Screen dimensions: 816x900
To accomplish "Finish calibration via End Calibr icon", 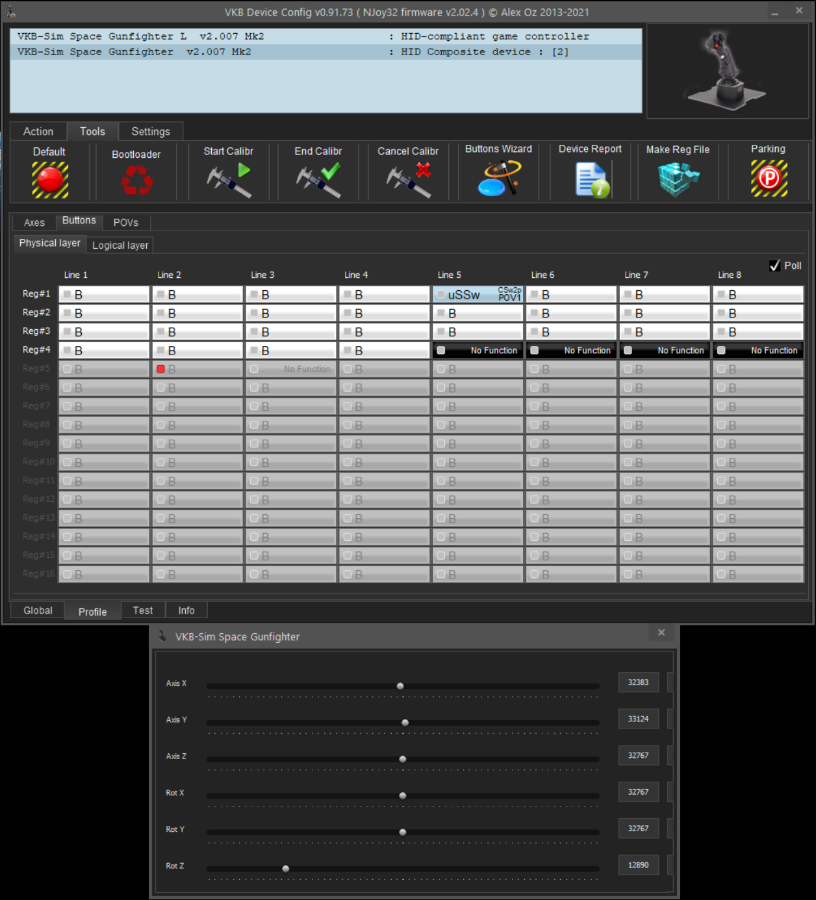I will point(318,180).
